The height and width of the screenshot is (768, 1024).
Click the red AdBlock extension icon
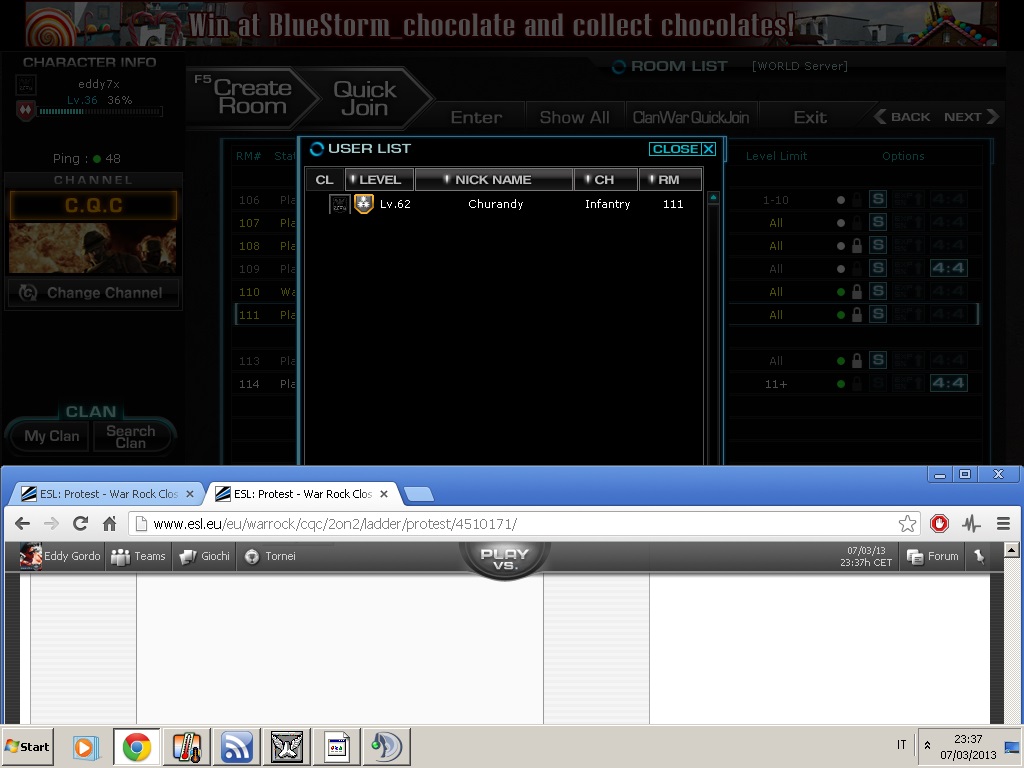point(939,523)
